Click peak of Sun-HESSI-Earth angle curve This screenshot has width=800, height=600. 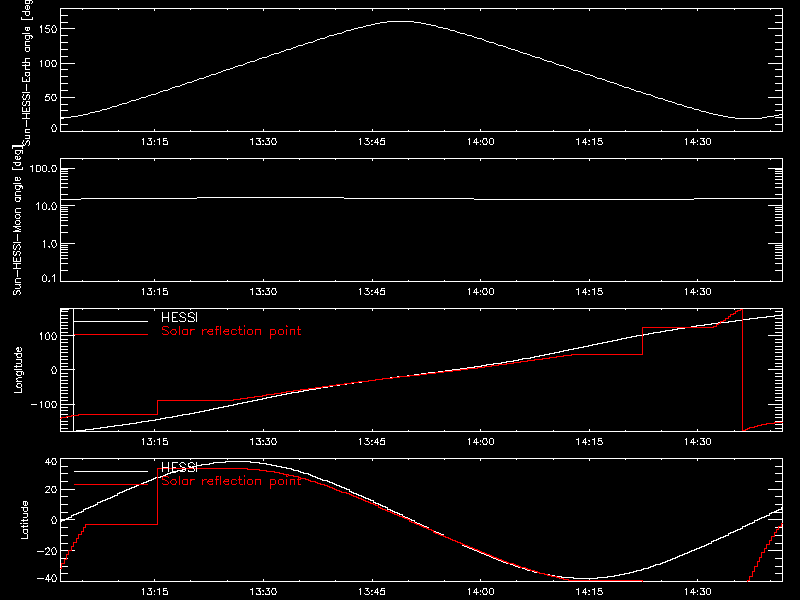tap(402, 21)
